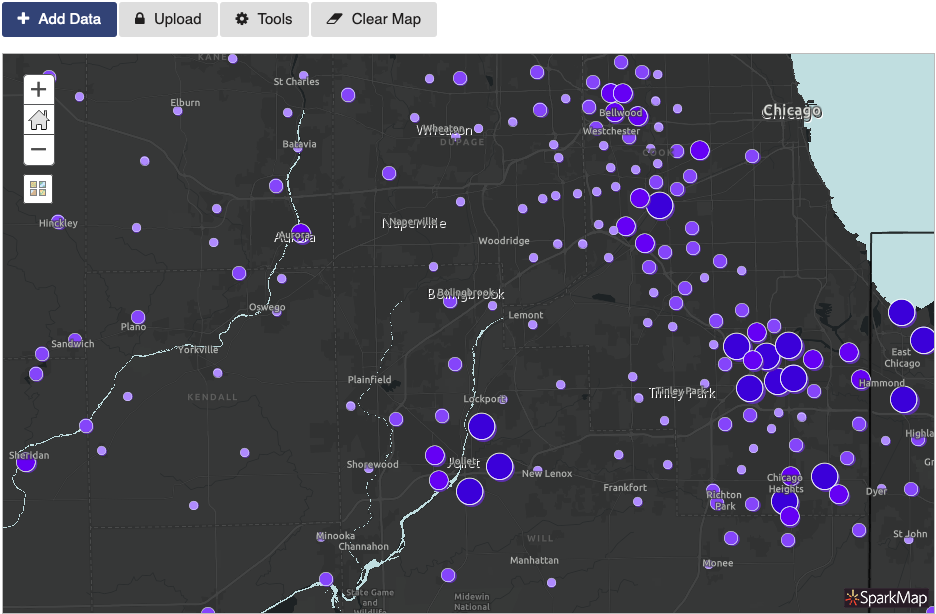The image size is (936, 614).
Task: Click the data point at Sheridan
Action: 26,461
